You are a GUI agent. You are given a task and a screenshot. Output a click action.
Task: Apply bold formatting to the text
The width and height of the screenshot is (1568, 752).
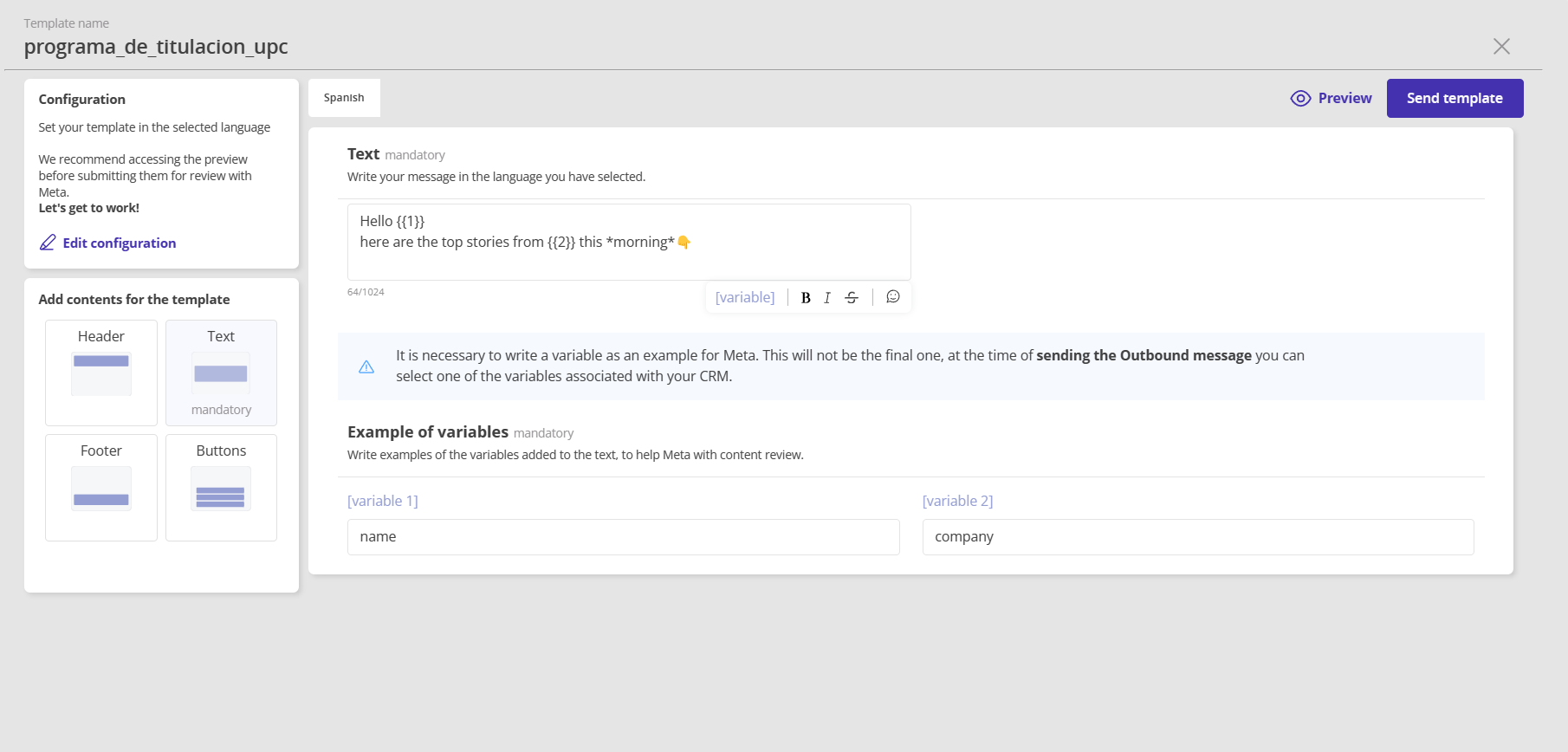[x=806, y=298]
